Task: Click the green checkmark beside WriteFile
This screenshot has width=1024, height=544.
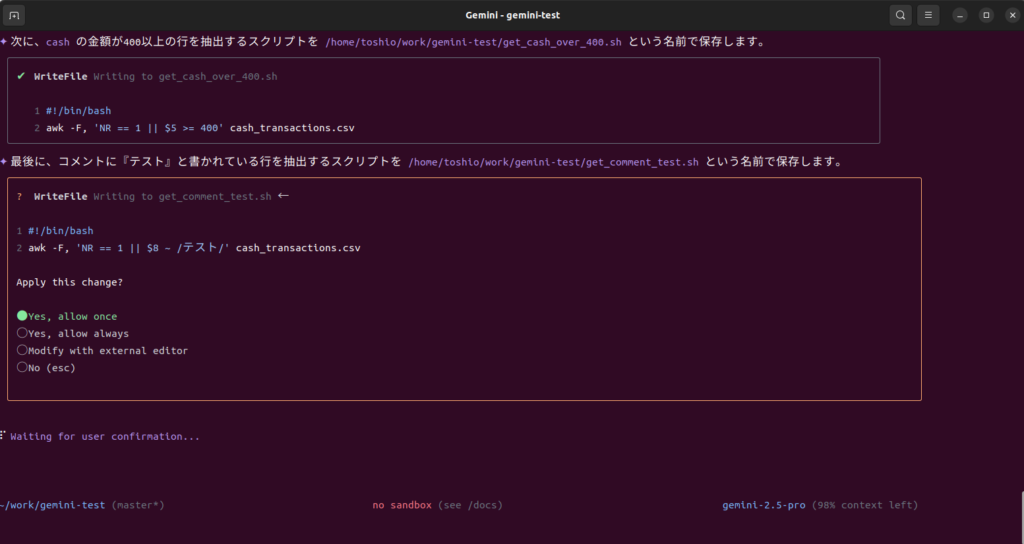Action: coord(21,76)
